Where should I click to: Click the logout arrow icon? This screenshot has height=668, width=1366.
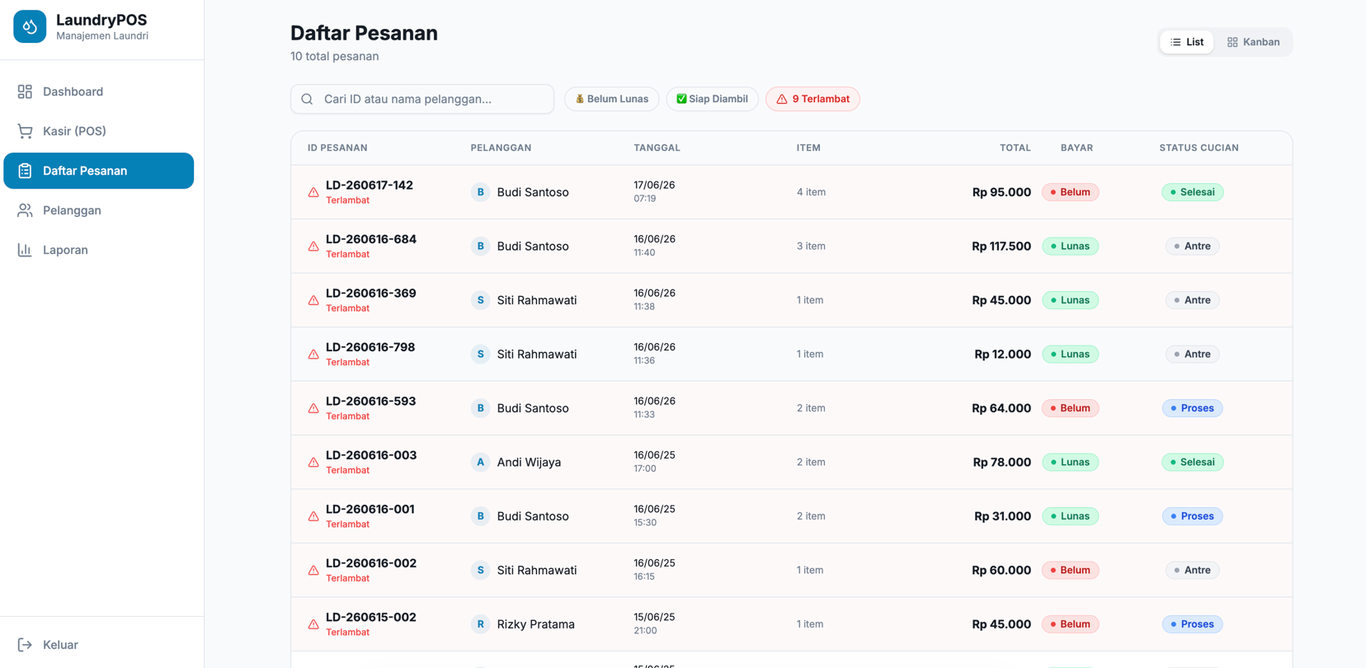[x=25, y=645]
